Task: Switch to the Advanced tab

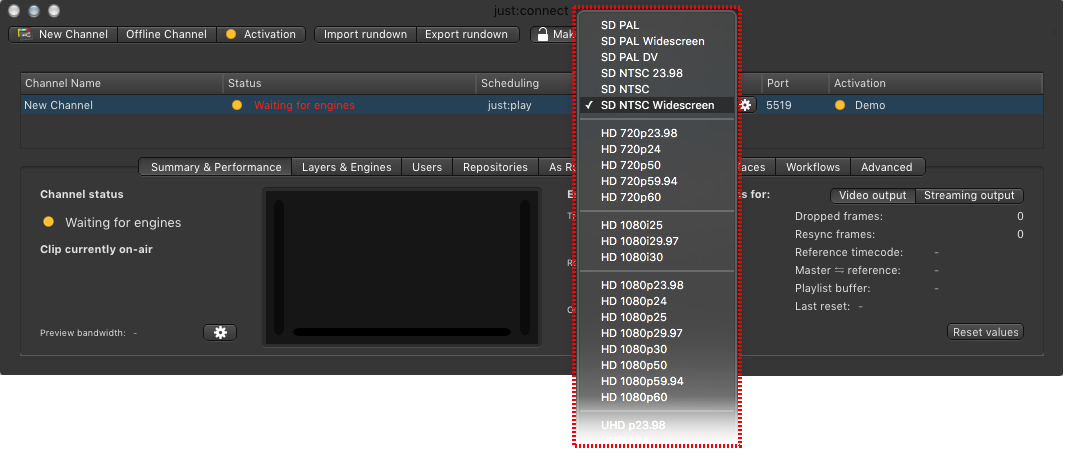Action: [887, 167]
